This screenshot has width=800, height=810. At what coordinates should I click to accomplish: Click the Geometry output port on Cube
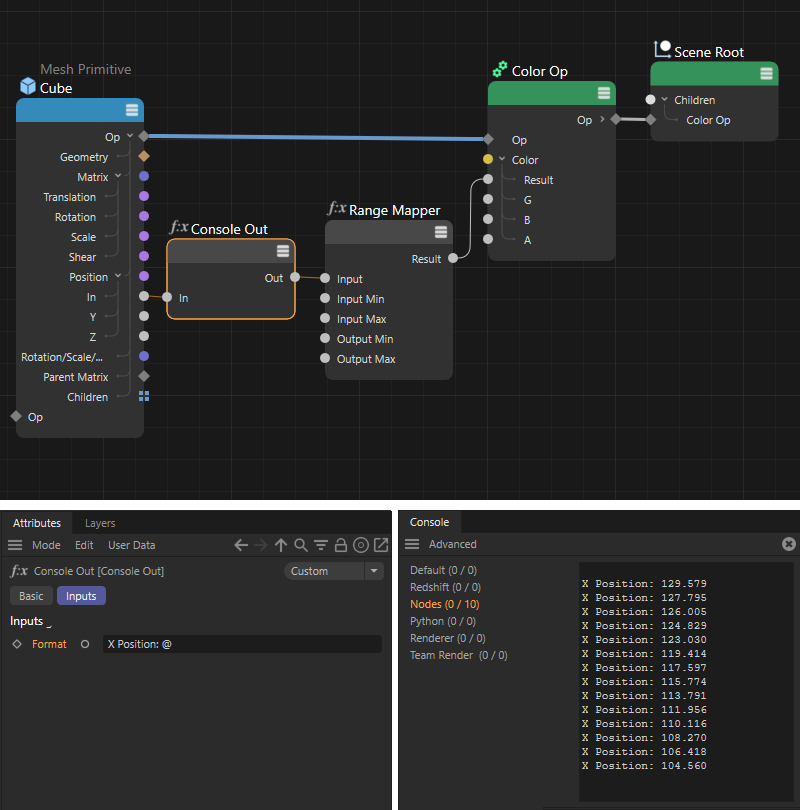click(144, 156)
